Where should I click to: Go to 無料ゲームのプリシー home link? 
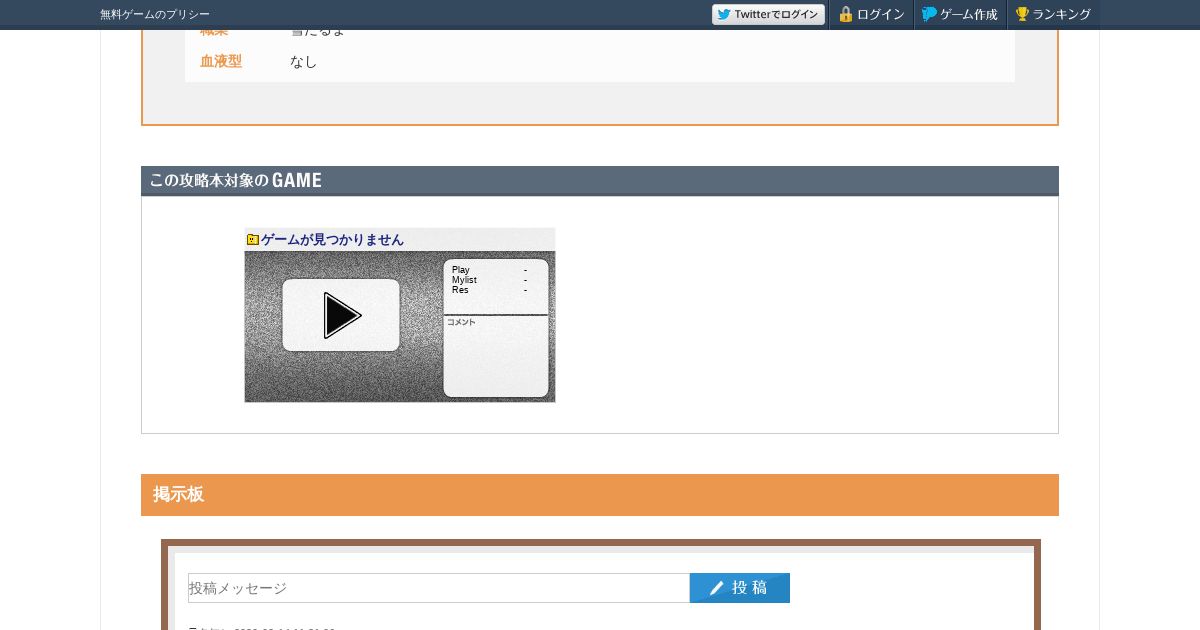pos(155,14)
